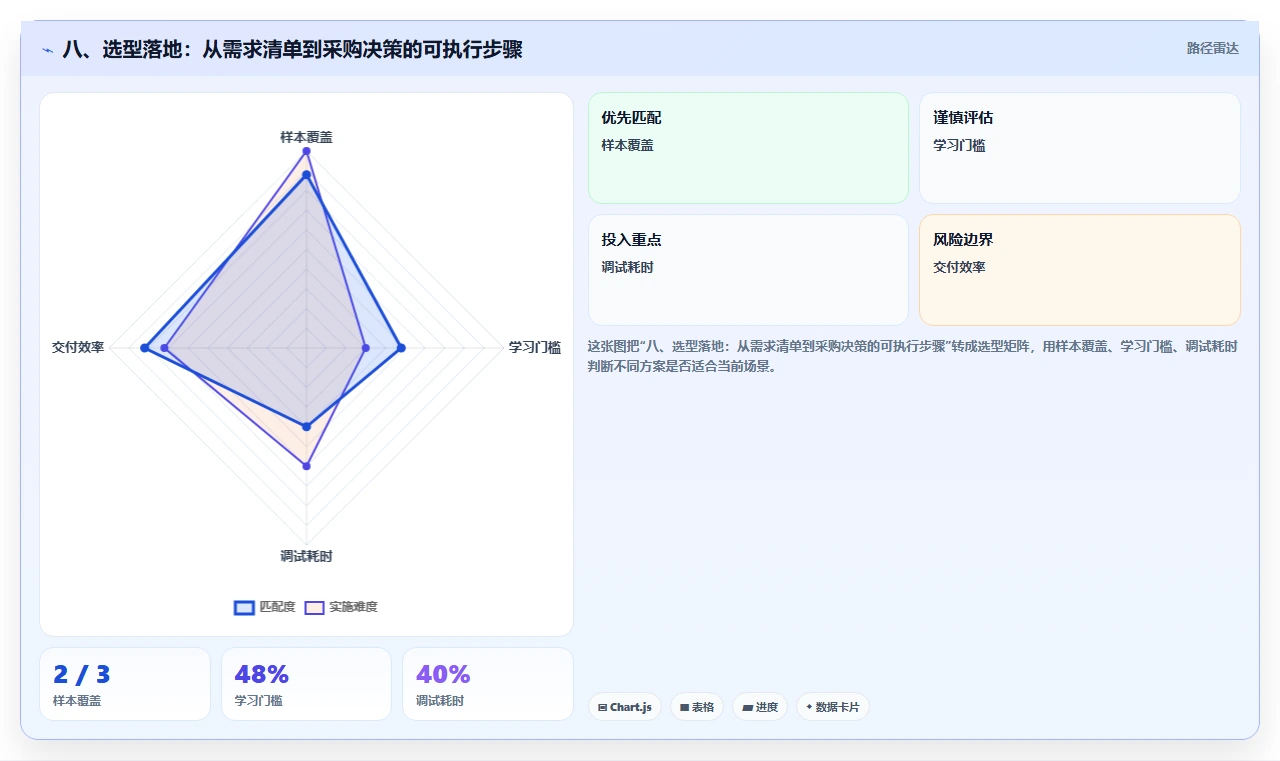
Task: Select the page title starting with 八、选型落地
Action: point(292,49)
